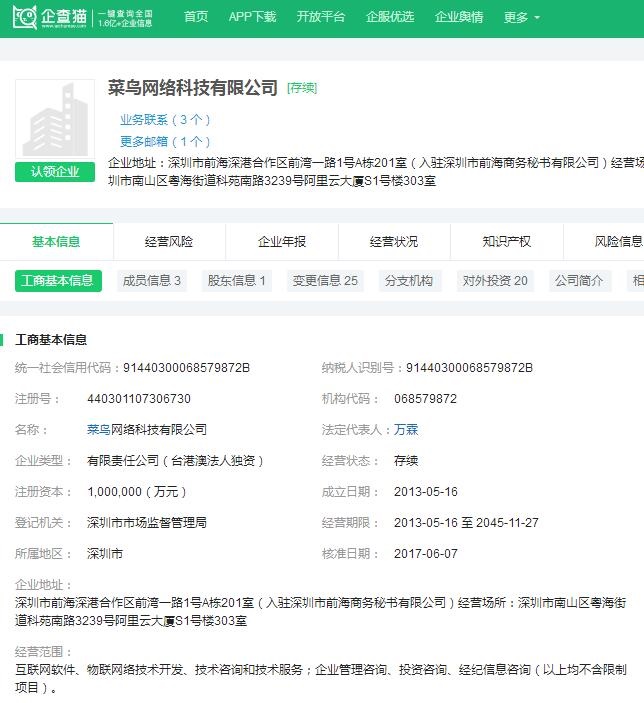
Task: Click the header slogan 一键查询全国企业信息
Action: coord(125,18)
